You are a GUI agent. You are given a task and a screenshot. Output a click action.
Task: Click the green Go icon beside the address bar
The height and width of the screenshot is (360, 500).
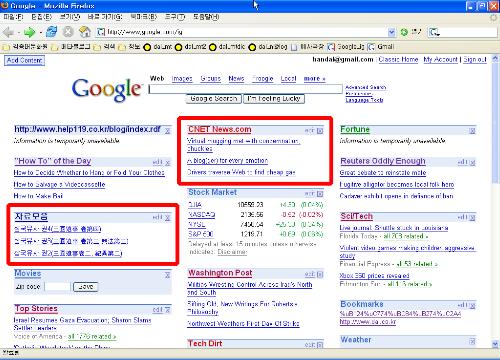coord(404,32)
